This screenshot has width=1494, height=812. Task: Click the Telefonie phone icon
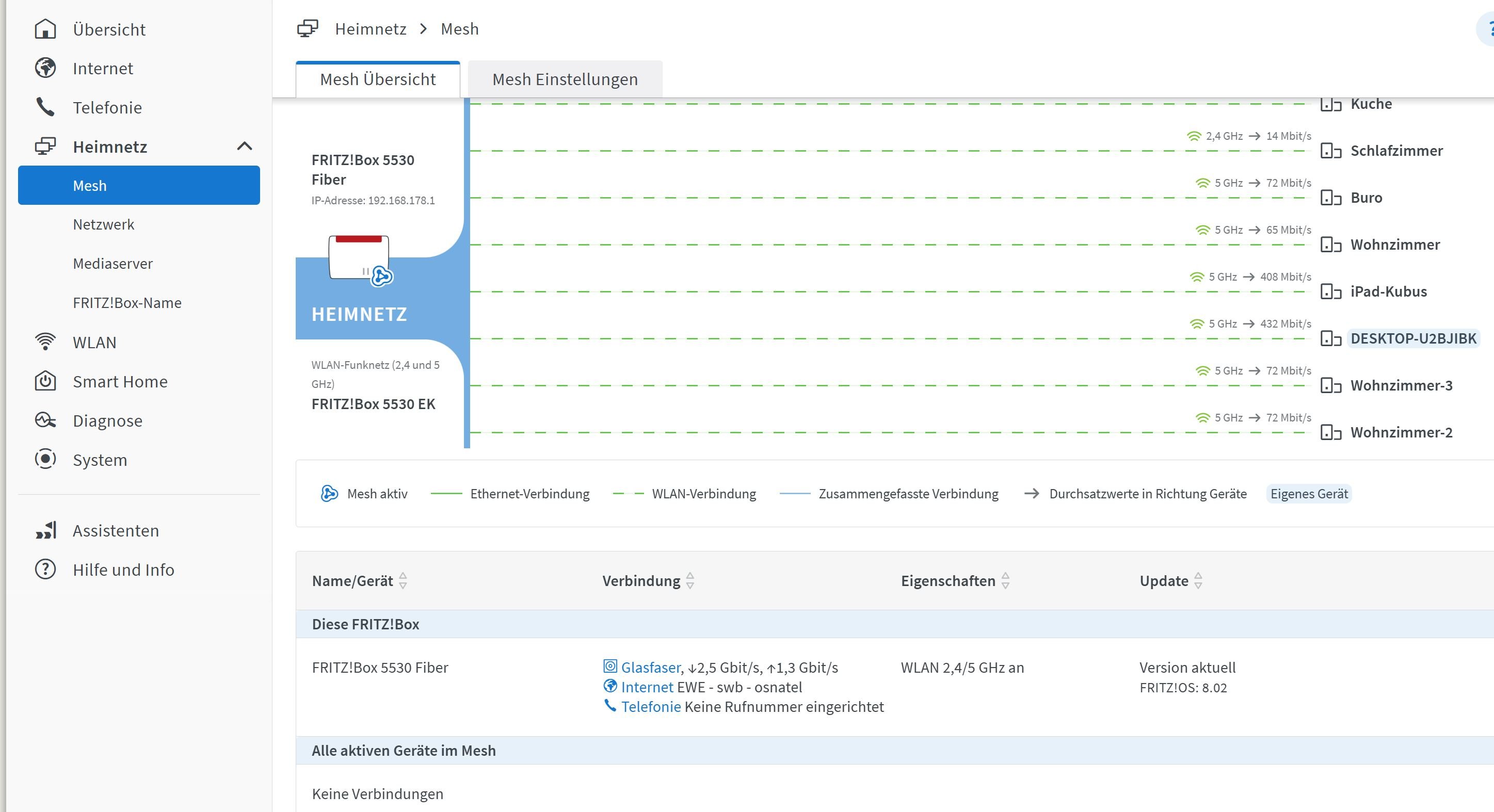tap(45, 107)
